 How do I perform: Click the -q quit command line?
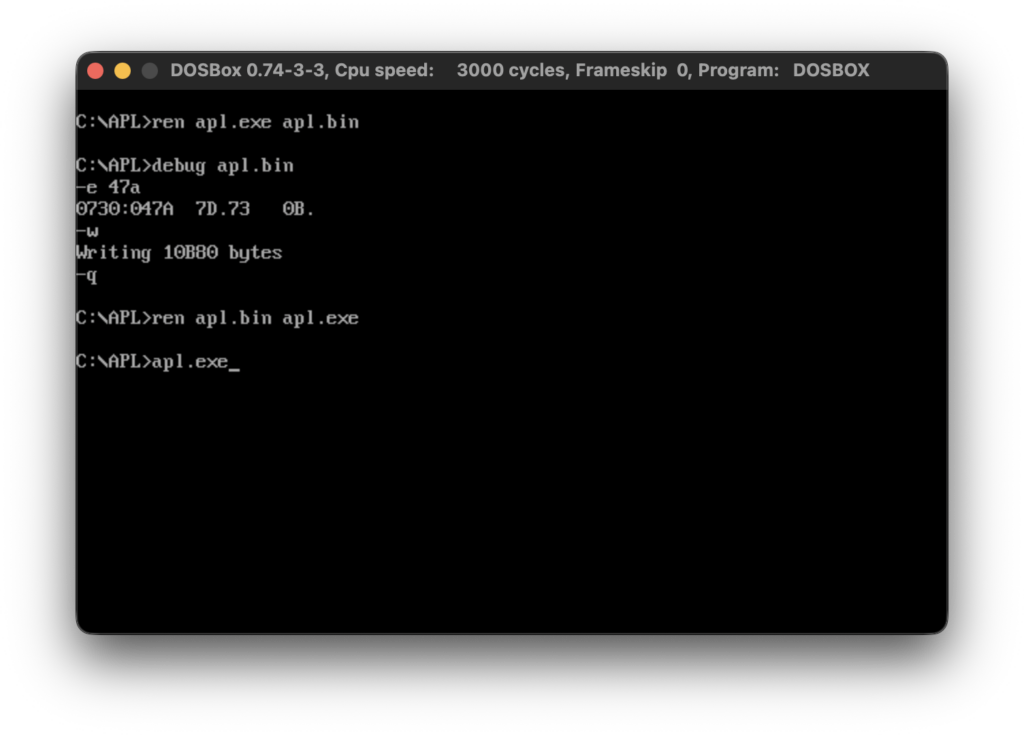tap(87, 275)
